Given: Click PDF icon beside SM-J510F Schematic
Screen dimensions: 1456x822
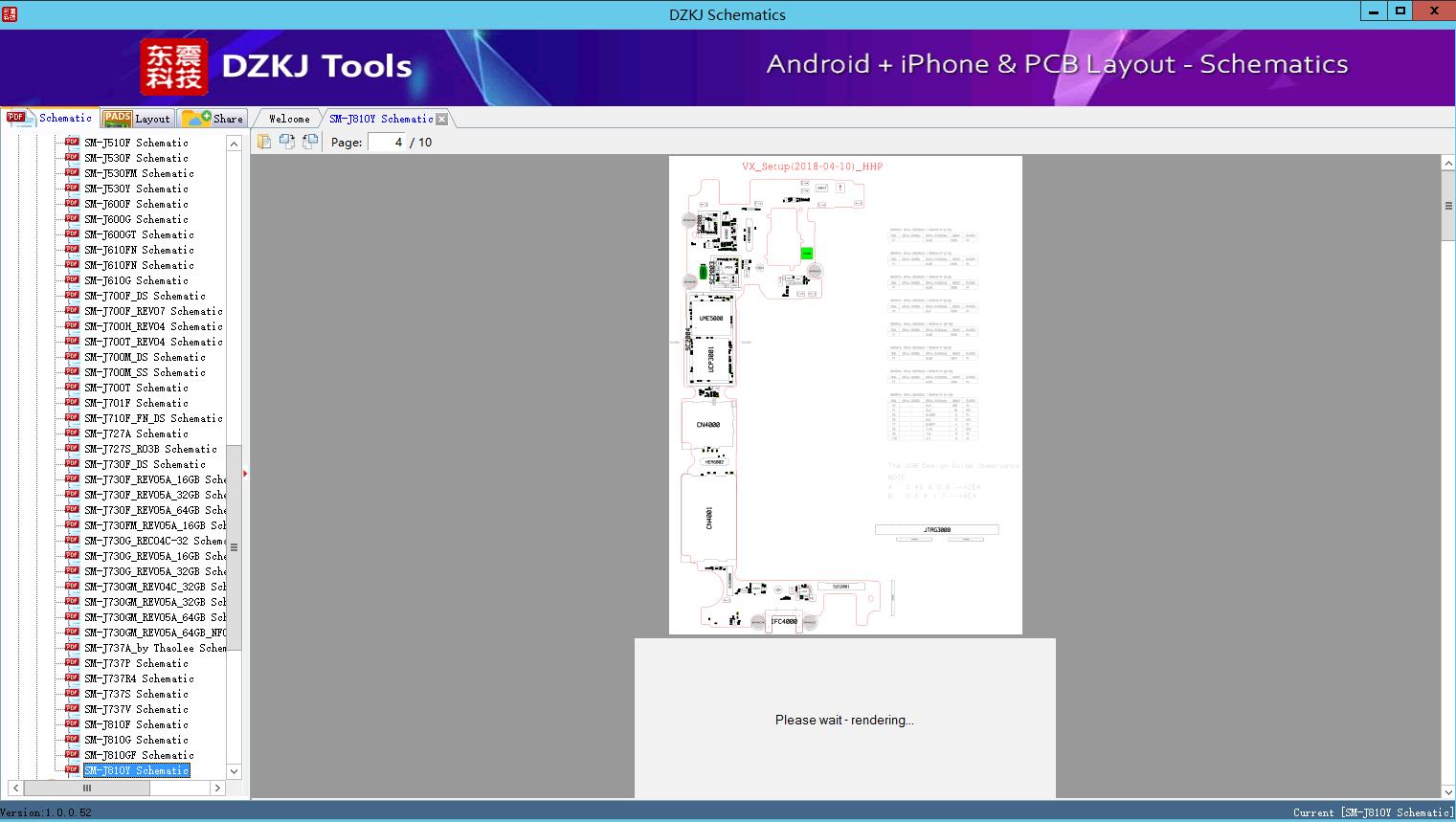Looking at the screenshot, I should point(72,142).
